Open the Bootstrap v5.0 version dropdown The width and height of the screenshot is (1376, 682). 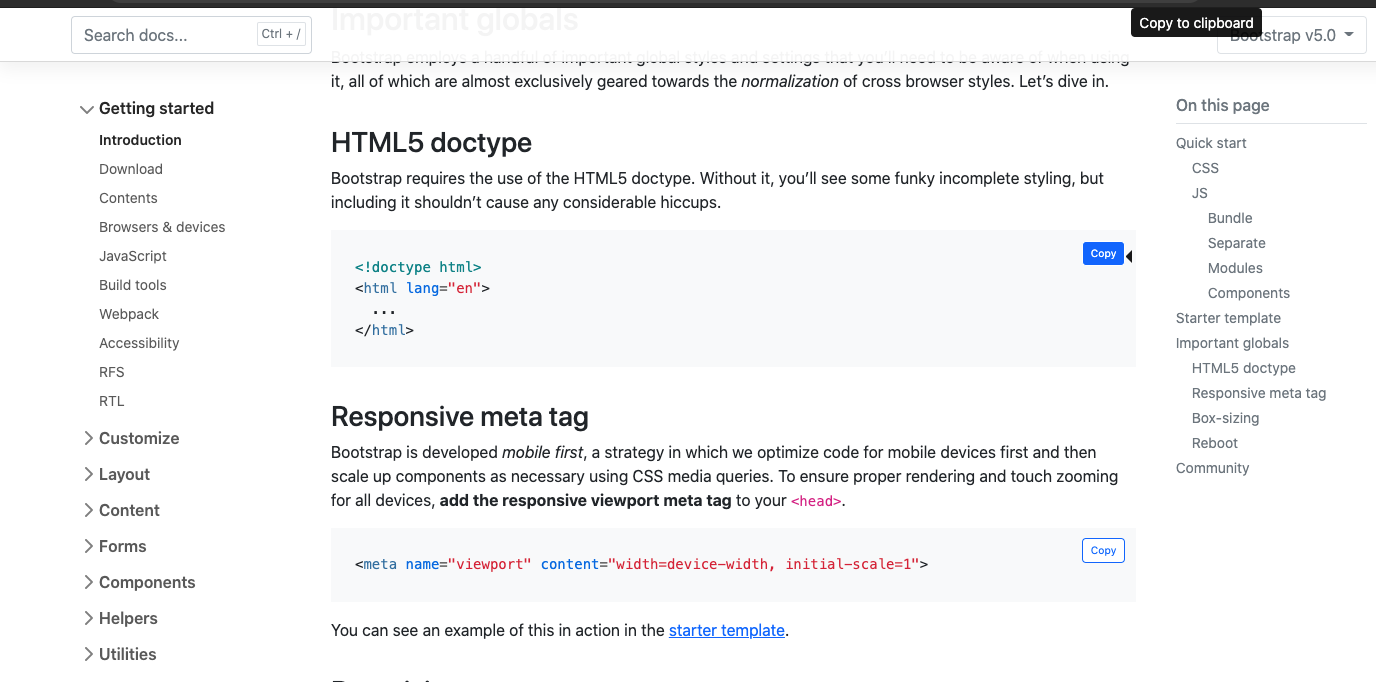1291,36
